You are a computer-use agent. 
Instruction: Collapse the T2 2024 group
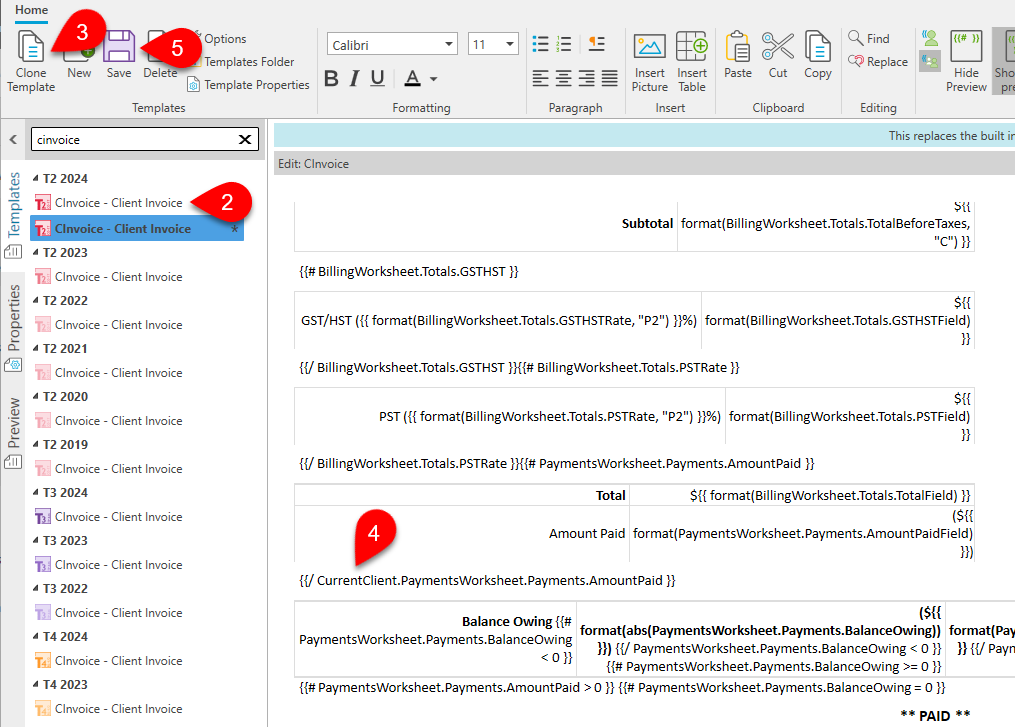[36, 178]
